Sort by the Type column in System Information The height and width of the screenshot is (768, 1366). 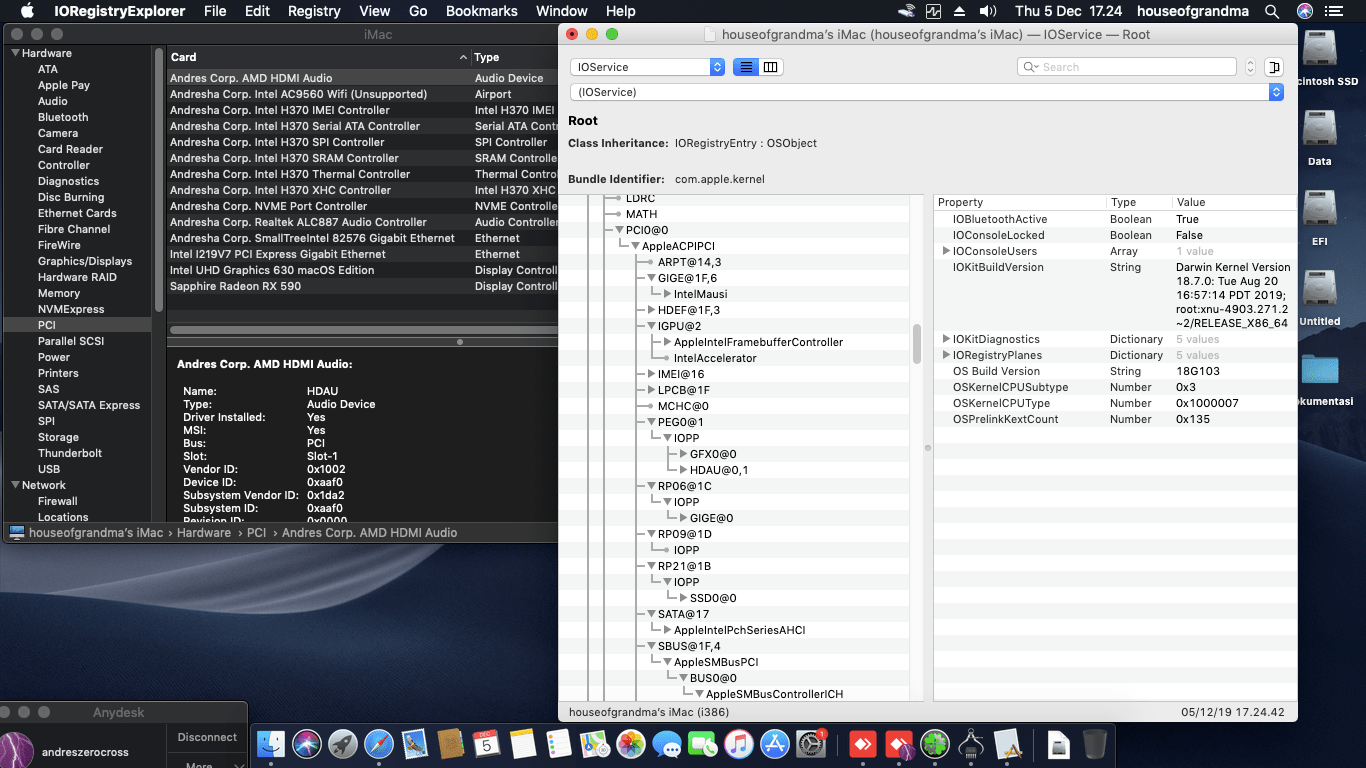pos(514,57)
